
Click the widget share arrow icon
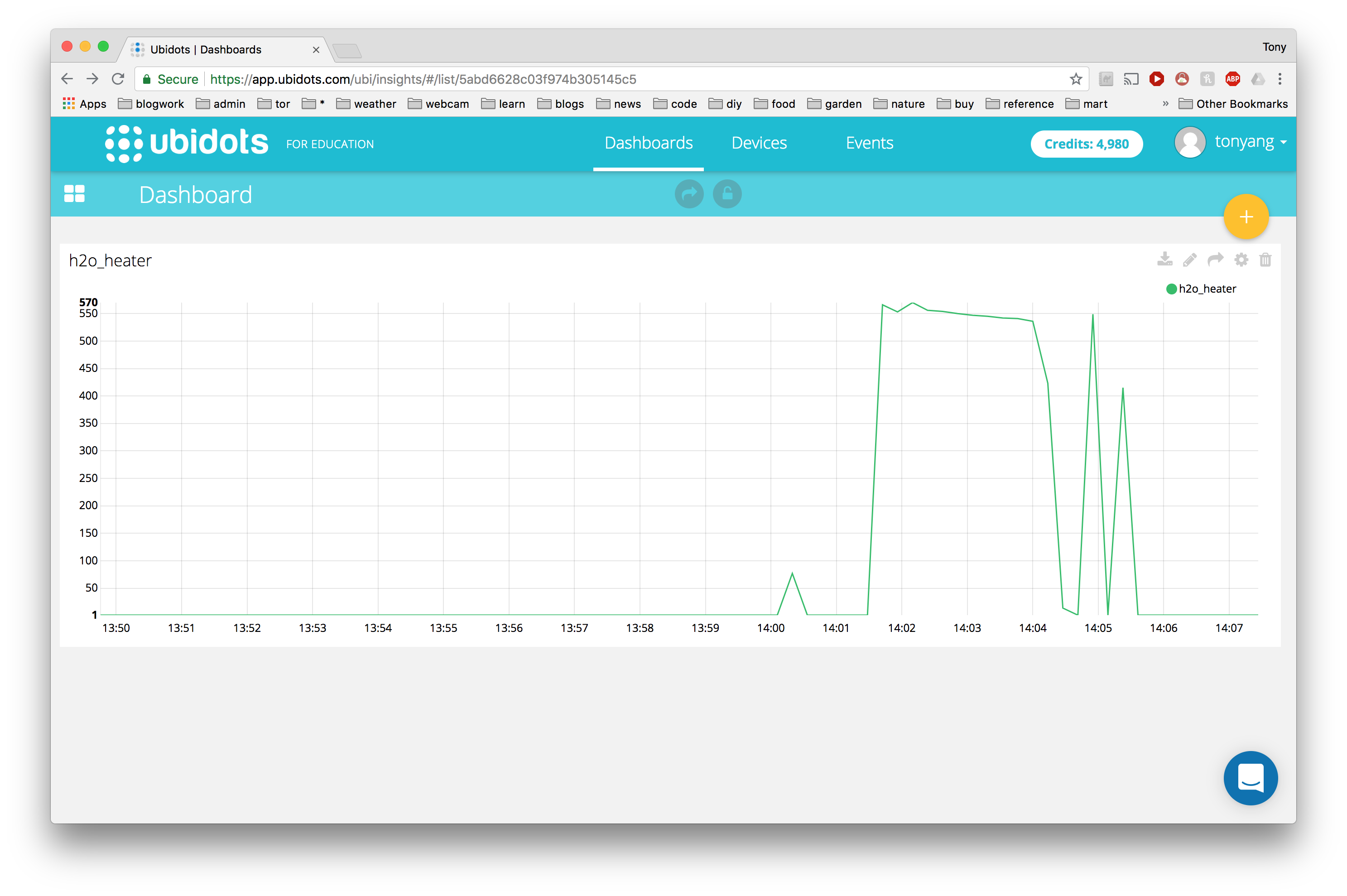1215,260
